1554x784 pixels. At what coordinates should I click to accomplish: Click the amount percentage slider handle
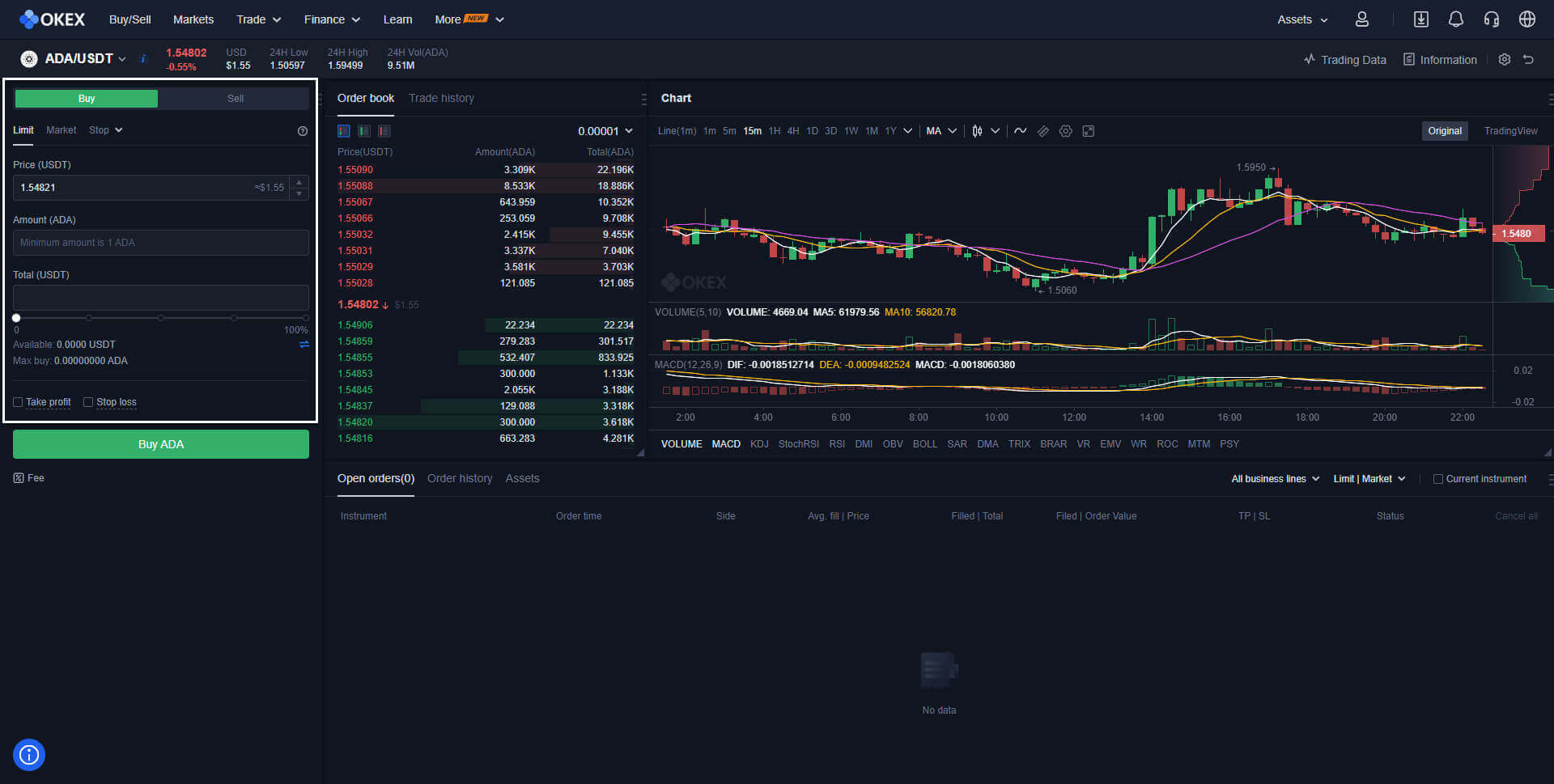coord(16,318)
